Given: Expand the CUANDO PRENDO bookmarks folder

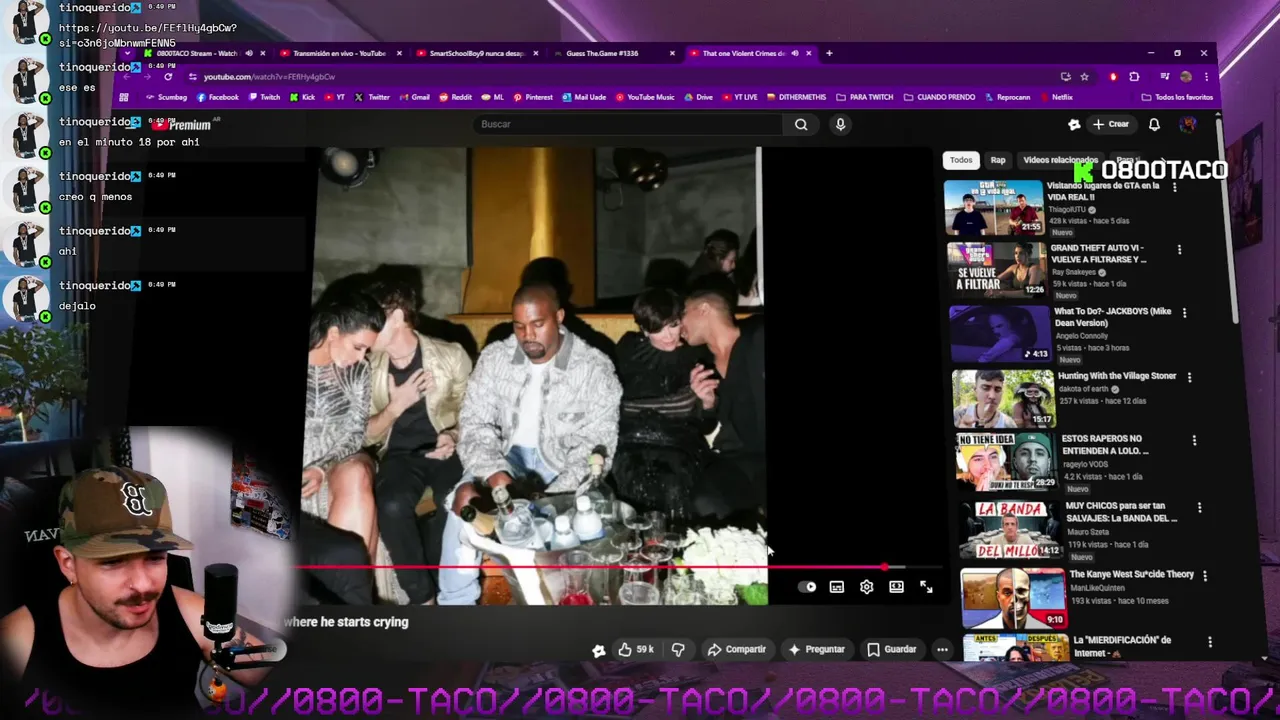Looking at the screenshot, I should (939, 97).
